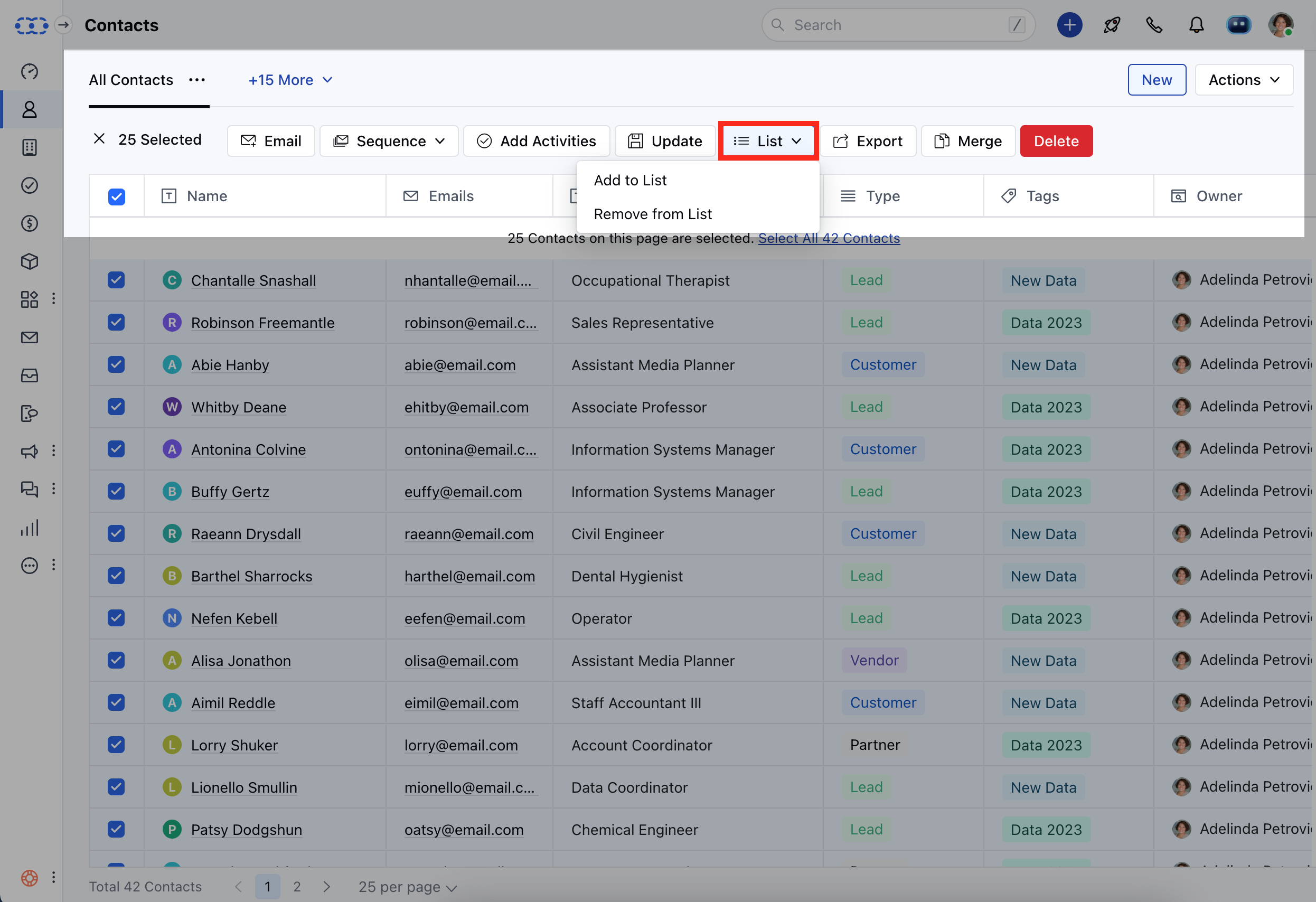
Task: Focus the Search input field
Action: coord(898,25)
